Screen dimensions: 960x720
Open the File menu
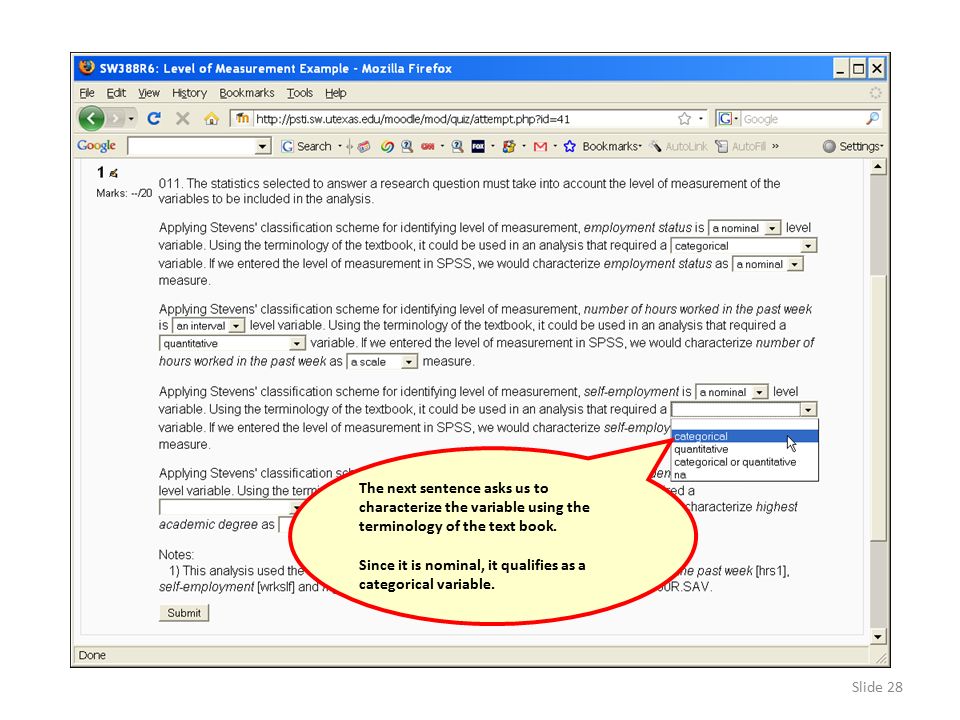[x=86, y=93]
